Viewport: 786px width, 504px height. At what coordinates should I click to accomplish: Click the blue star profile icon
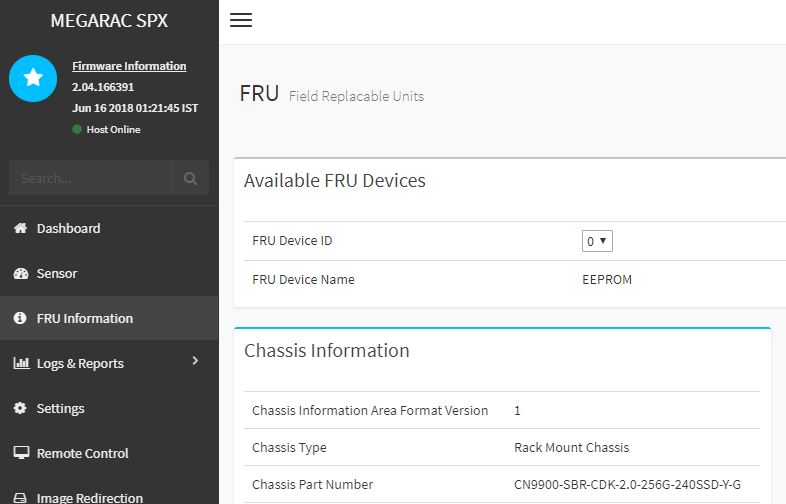pos(33,78)
